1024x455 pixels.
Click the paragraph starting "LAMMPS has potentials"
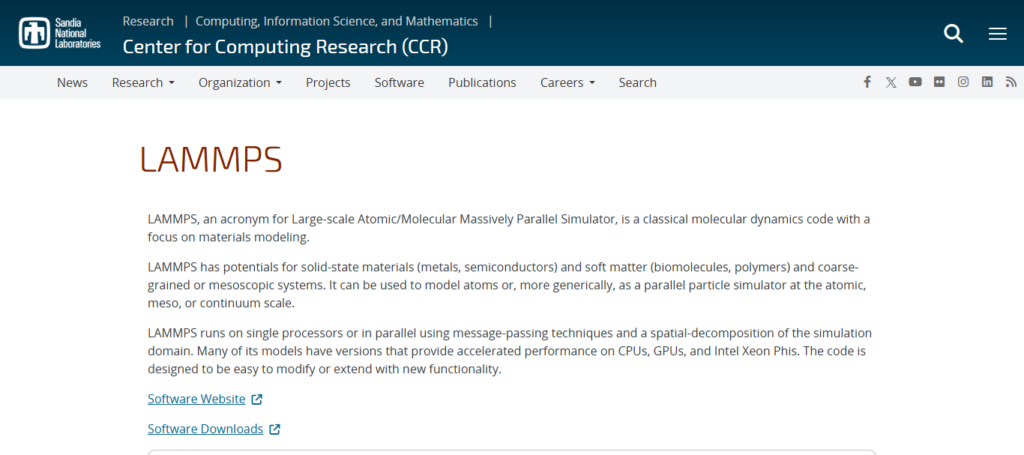pos(509,286)
